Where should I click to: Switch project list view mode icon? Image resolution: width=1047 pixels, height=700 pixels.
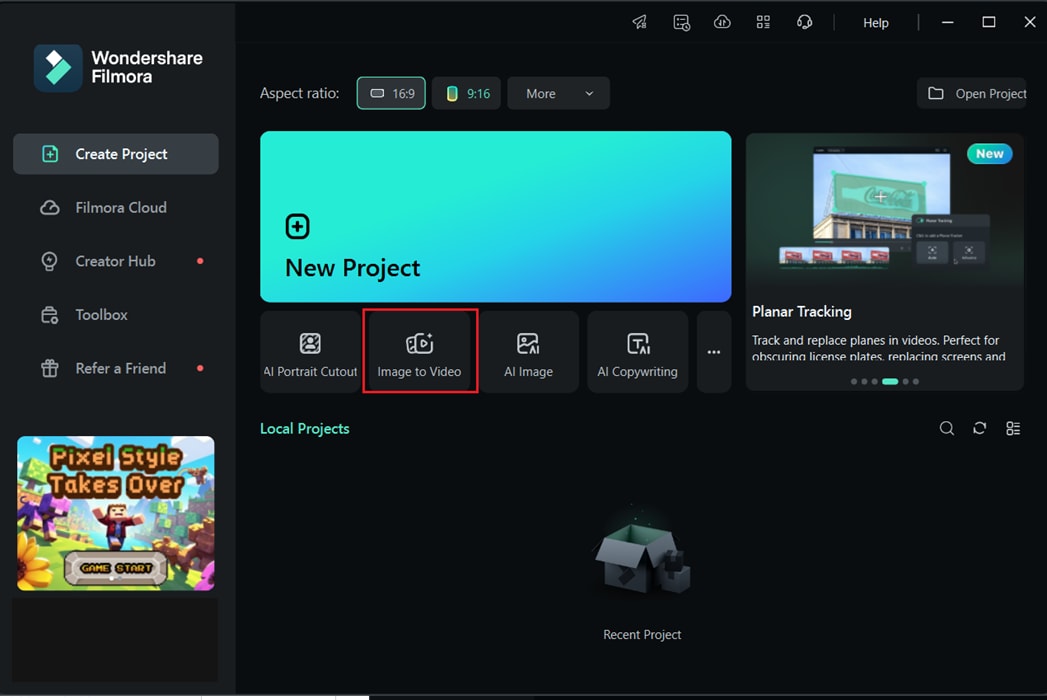[1013, 428]
